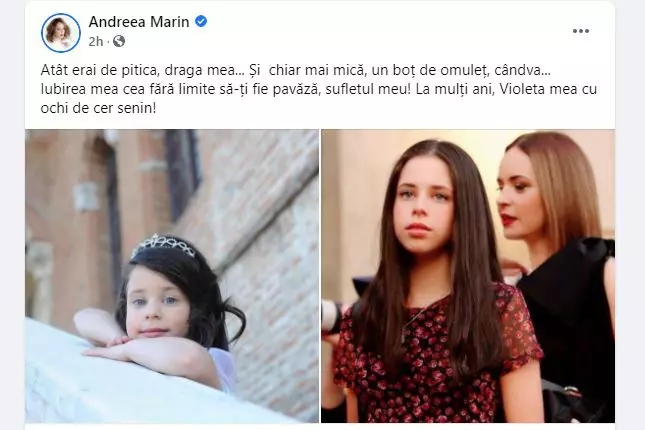Click the globe Public audience icon
Image resolution: width=645 pixels, height=430 pixels.
[x=119, y=41]
